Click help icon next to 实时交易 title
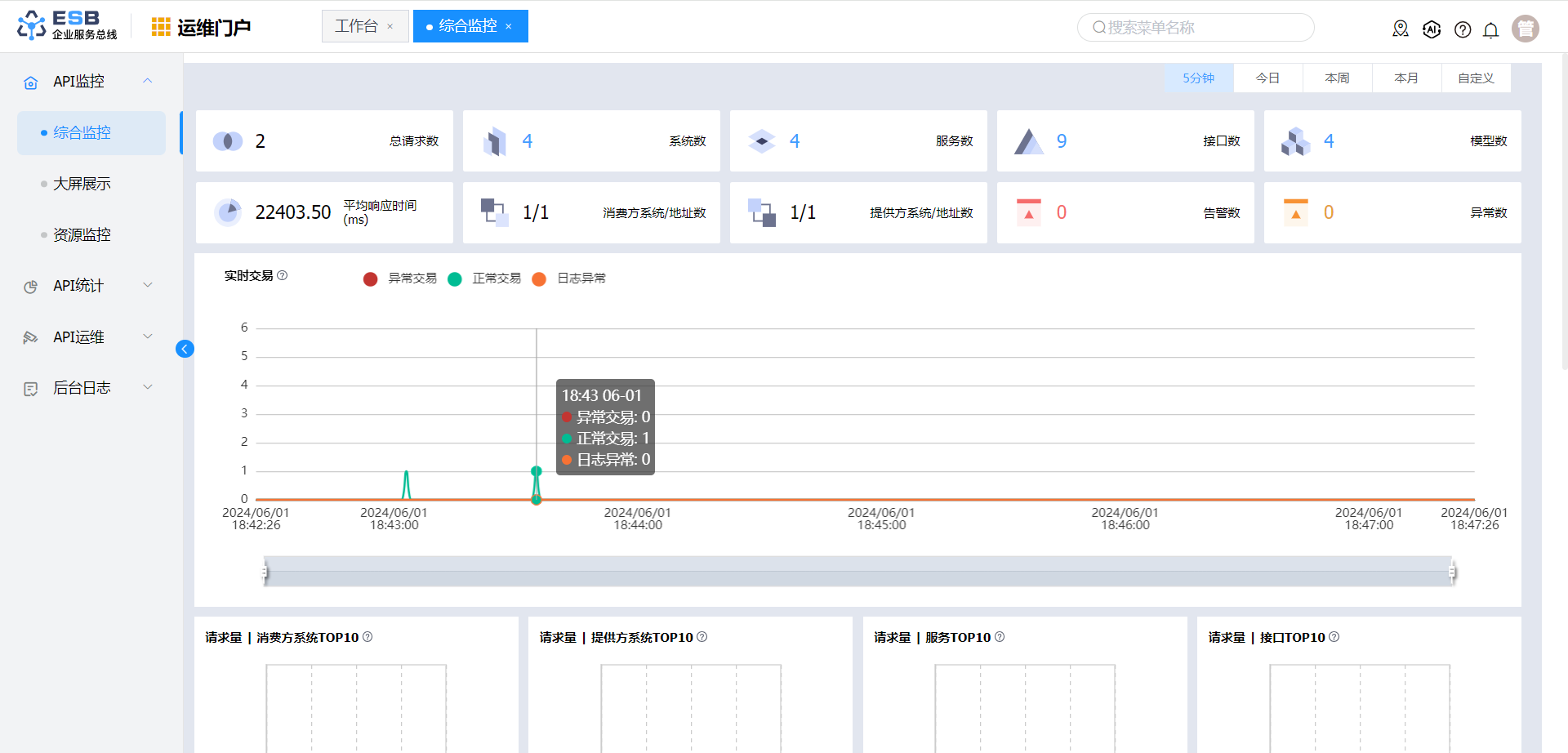Viewport: 1568px width, 753px height. (283, 276)
